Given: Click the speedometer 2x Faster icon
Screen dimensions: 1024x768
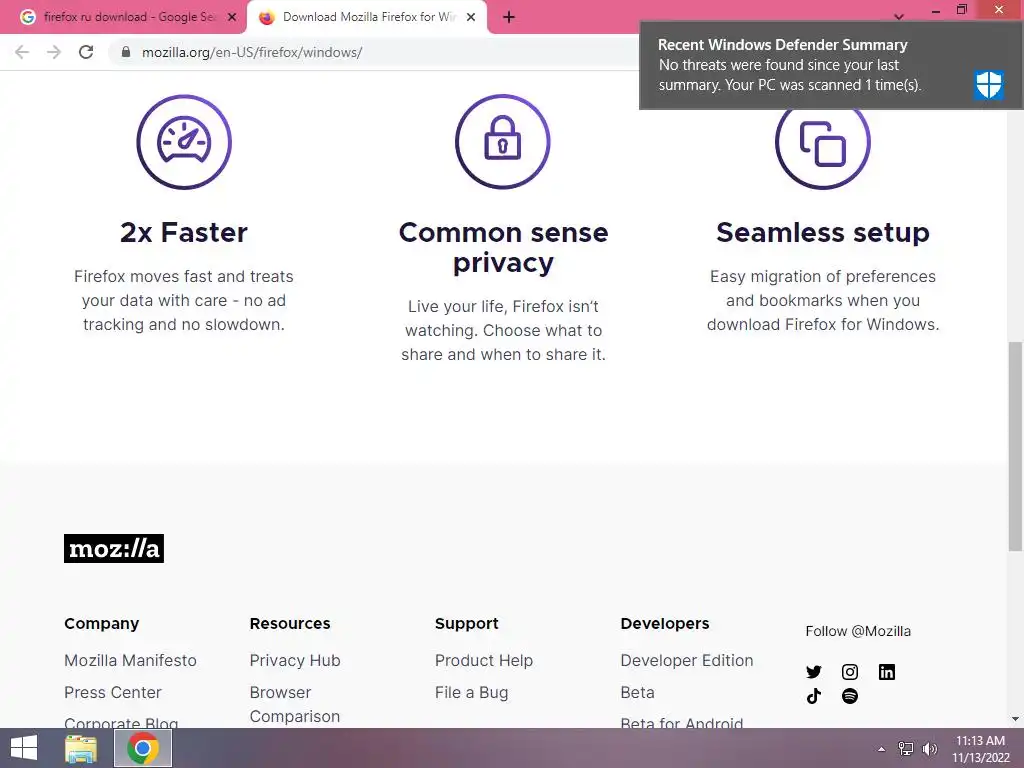Looking at the screenshot, I should point(184,142).
